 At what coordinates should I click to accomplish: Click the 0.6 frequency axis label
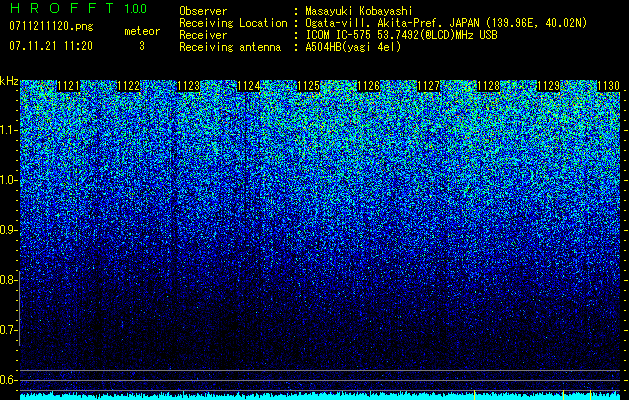pyautogui.click(x=8, y=380)
